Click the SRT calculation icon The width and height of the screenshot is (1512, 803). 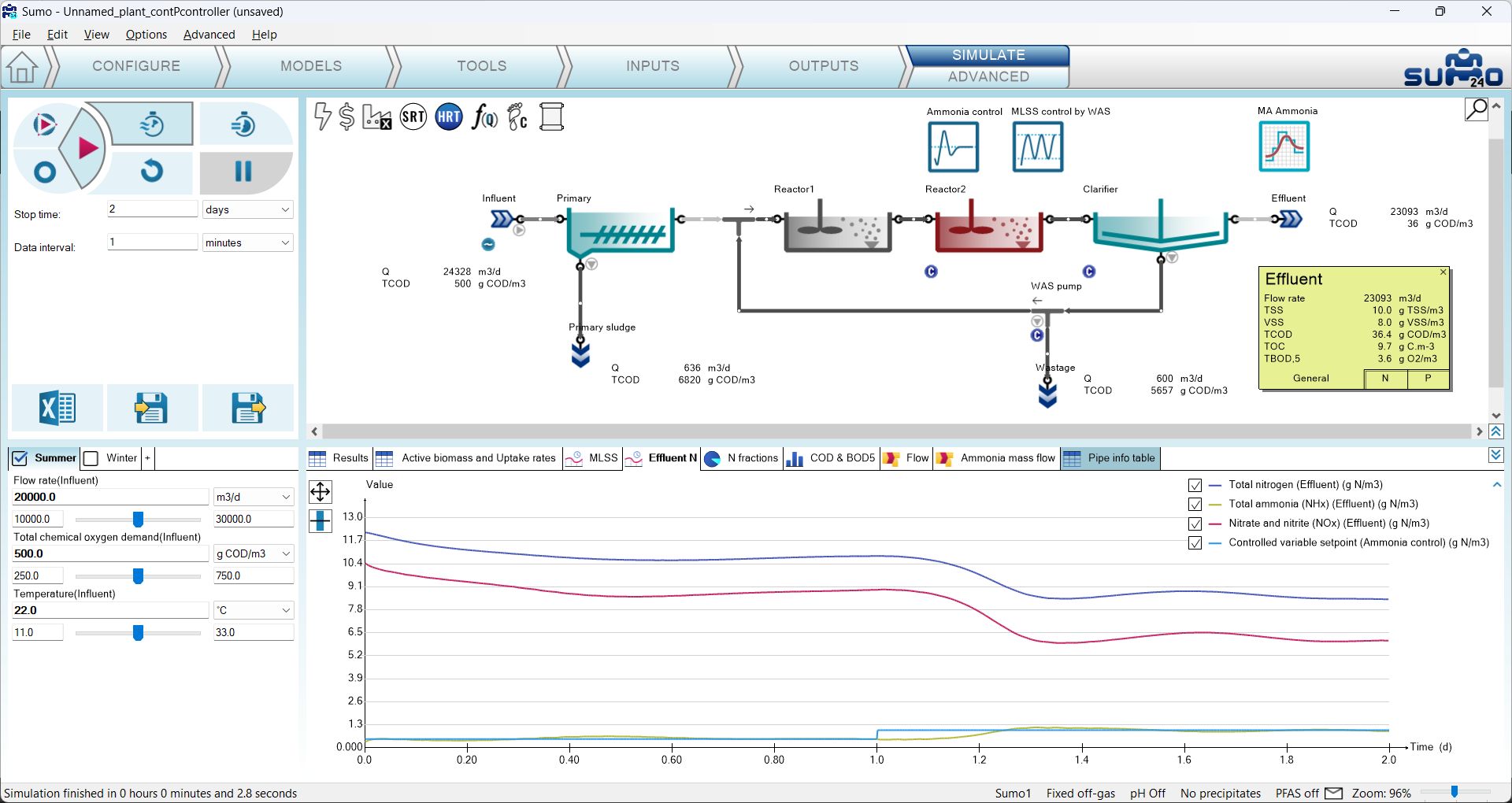413,117
